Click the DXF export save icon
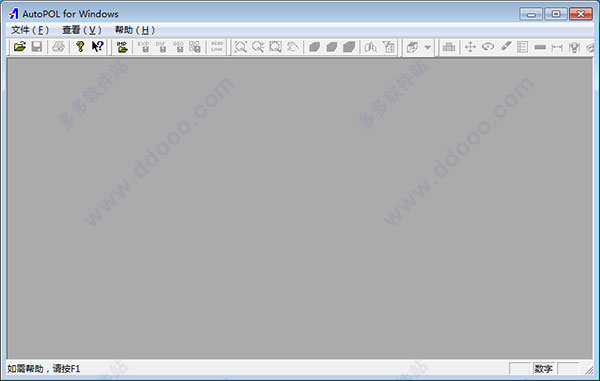This screenshot has height=381, width=600. (x=161, y=47)
